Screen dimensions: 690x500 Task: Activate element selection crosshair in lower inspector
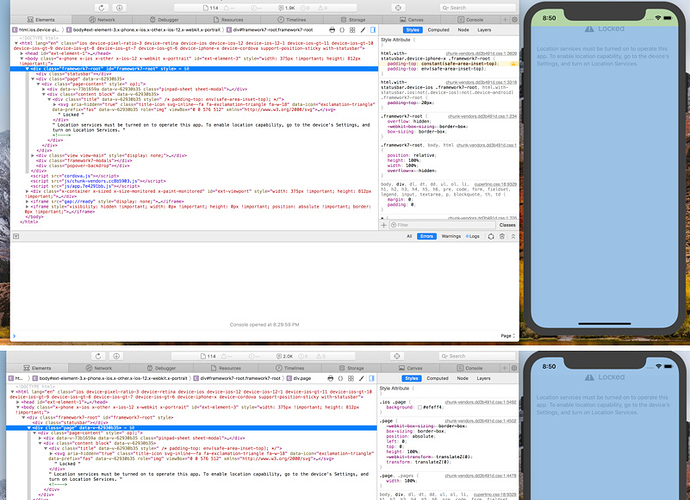coord(397,356)
